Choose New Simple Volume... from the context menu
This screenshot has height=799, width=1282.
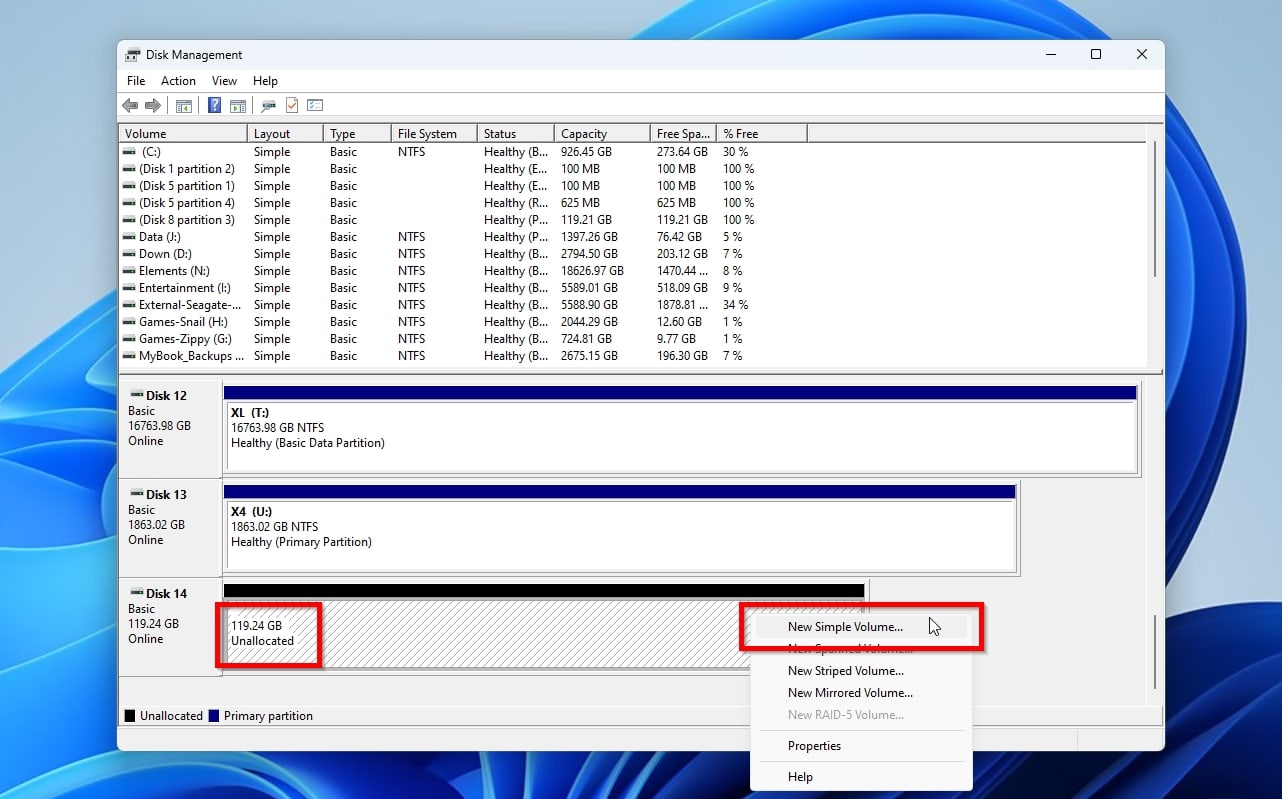(x=861, y=627)
